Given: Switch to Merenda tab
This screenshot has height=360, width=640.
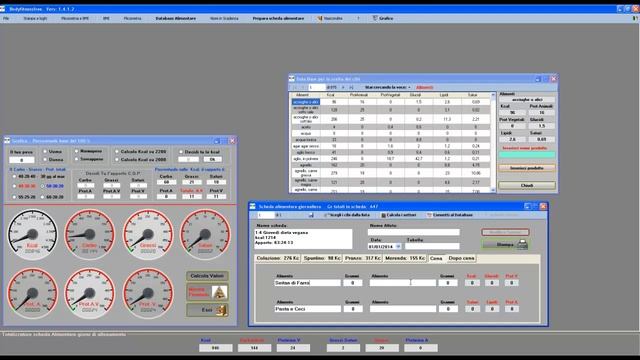Looking at the screenshot, I should [x=405, y=258].
